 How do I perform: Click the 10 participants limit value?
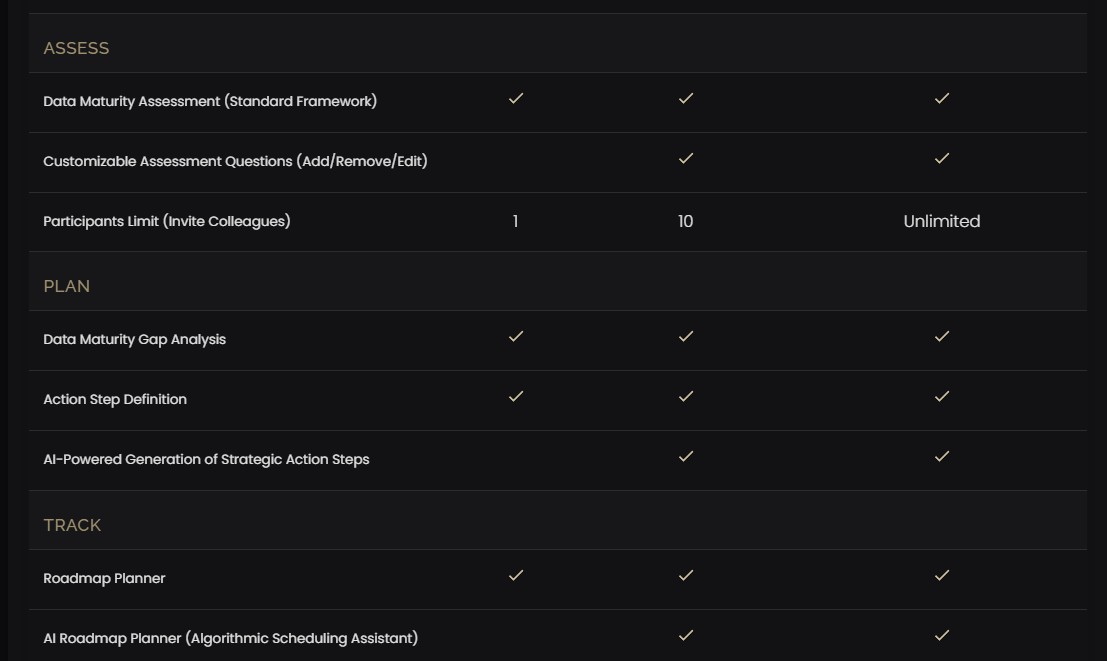[x=686, y=221]
